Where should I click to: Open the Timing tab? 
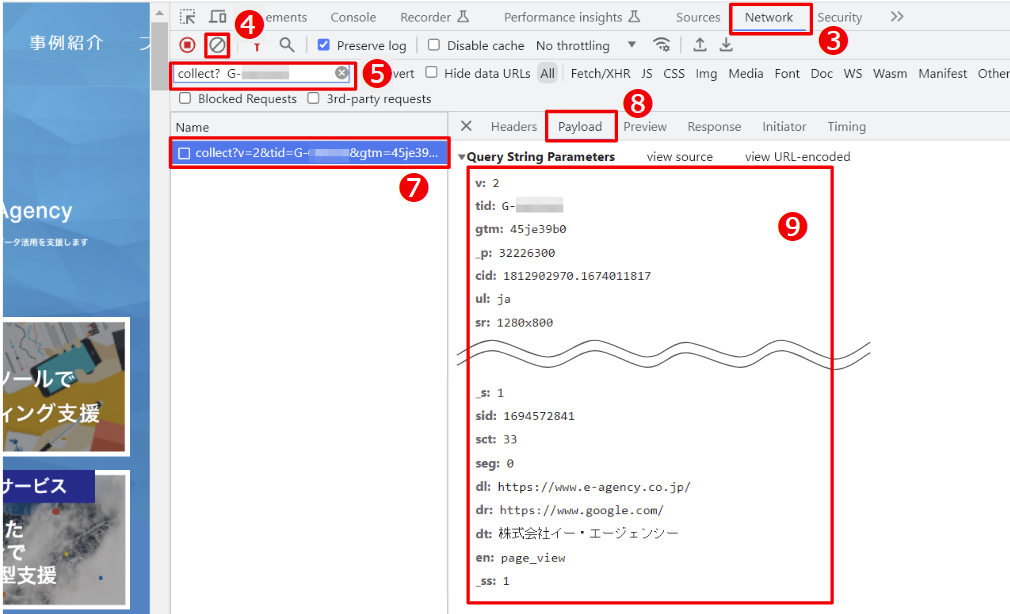point(846,126)
